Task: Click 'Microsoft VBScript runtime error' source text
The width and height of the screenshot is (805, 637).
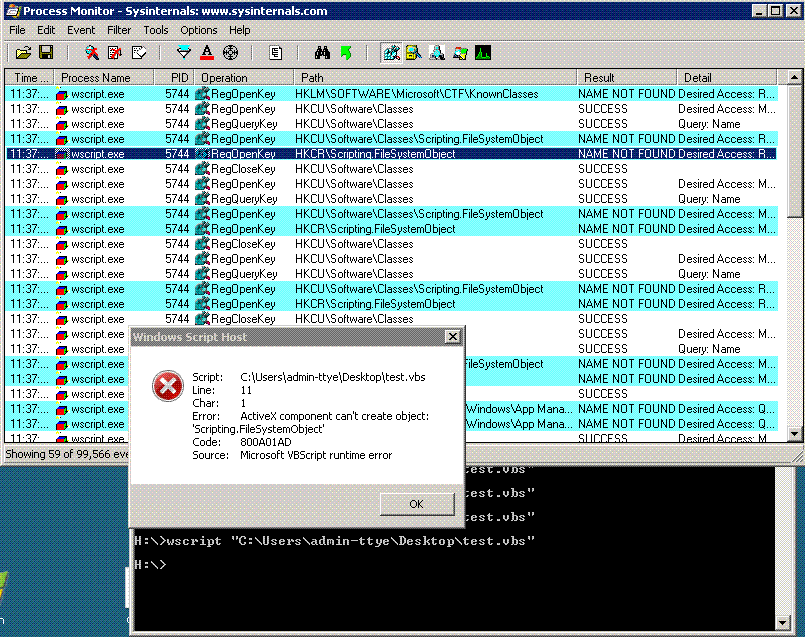Action: click(x=316, y=455)
